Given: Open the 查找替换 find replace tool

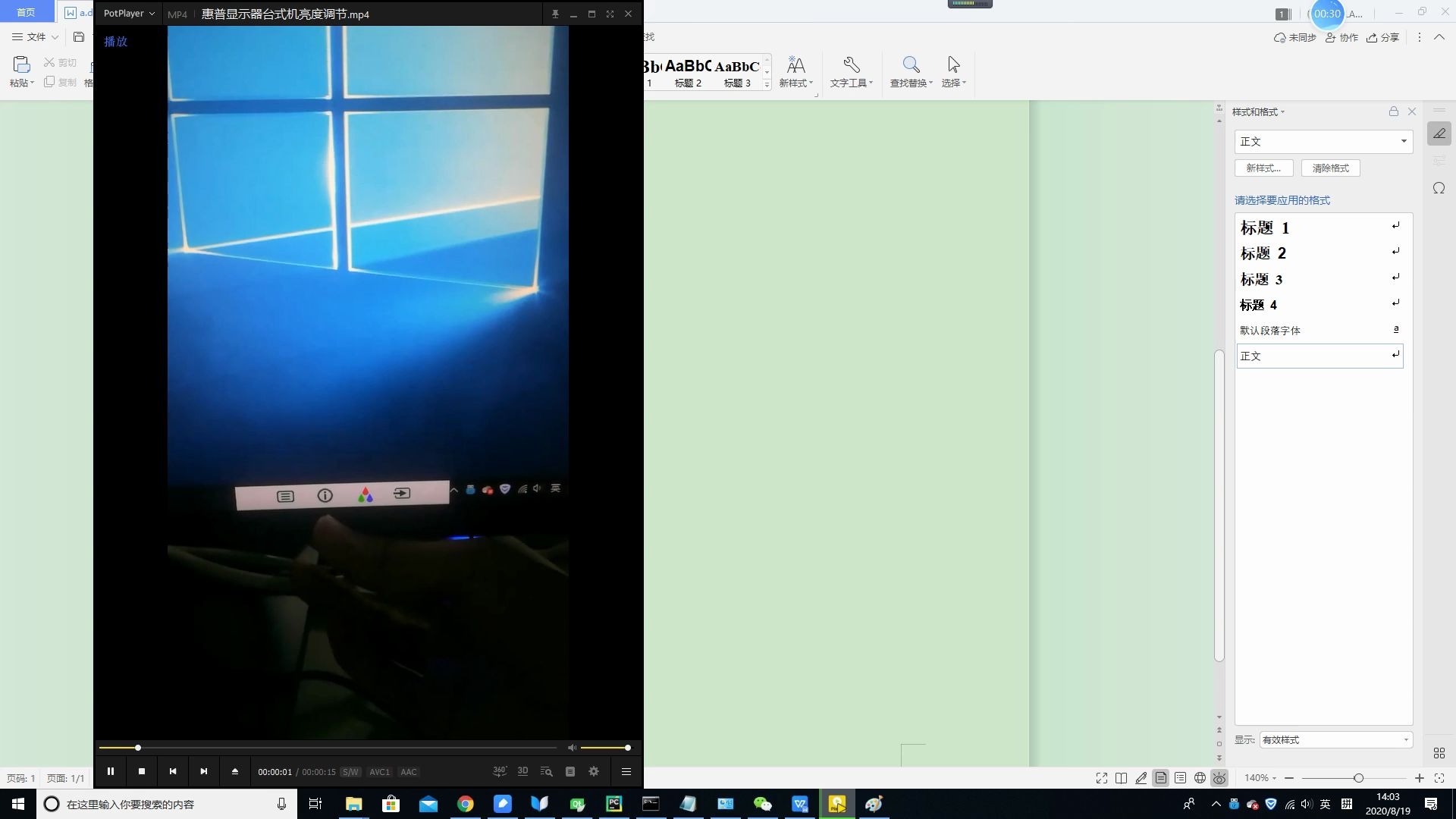Looking at the screenshot, I should click(x=911, y=72).
